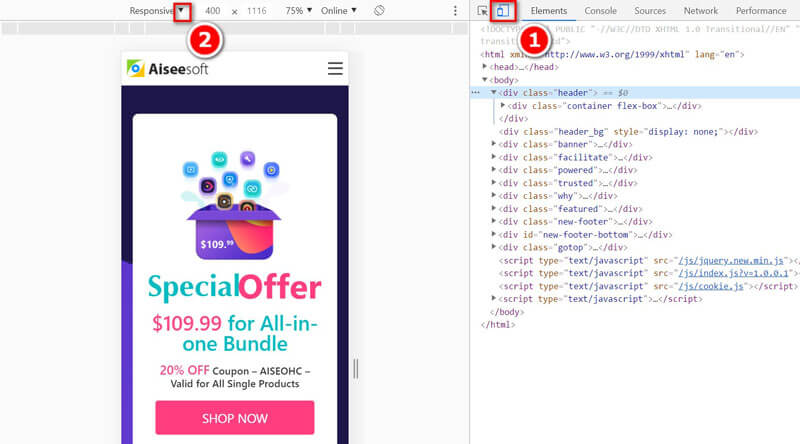Open the Performance tab
Viewport: 800px width, 444px height.
761,11
